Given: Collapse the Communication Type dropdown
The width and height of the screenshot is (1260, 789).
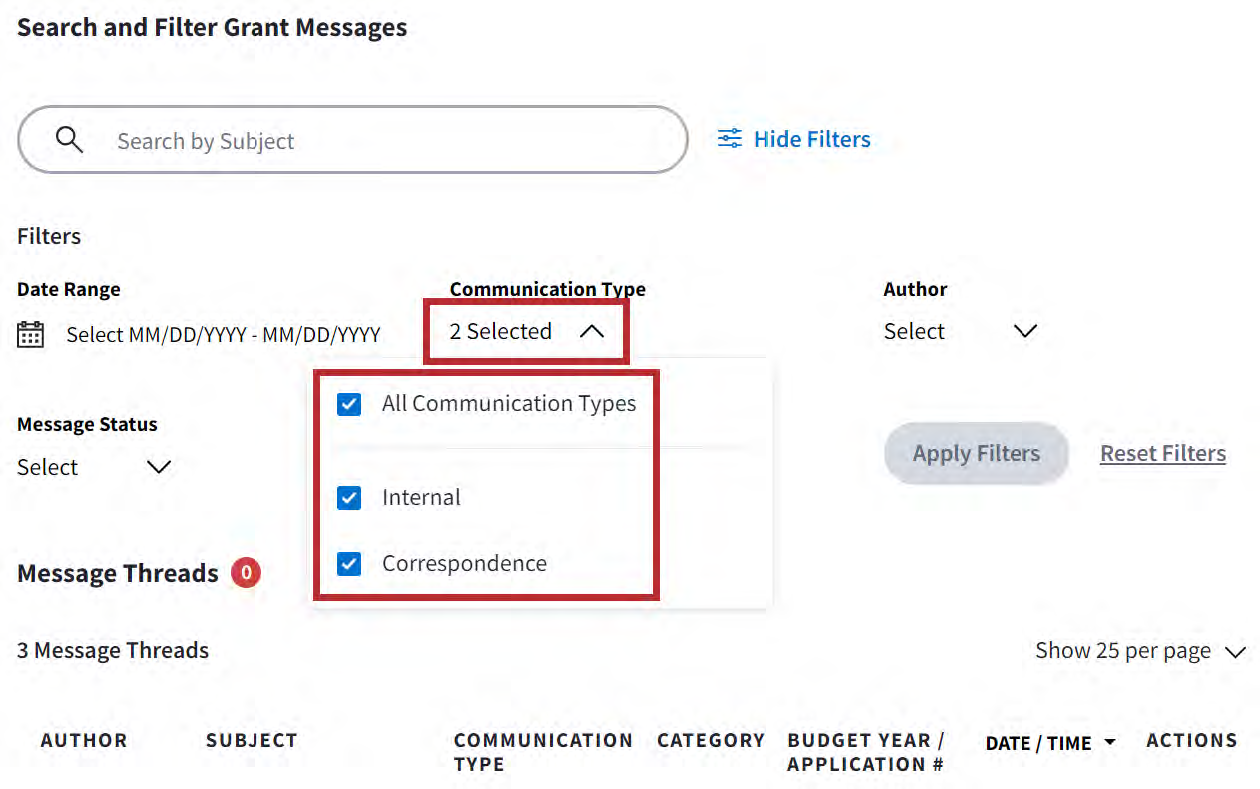Looking at the screenshot, I should tap(591, 332).
